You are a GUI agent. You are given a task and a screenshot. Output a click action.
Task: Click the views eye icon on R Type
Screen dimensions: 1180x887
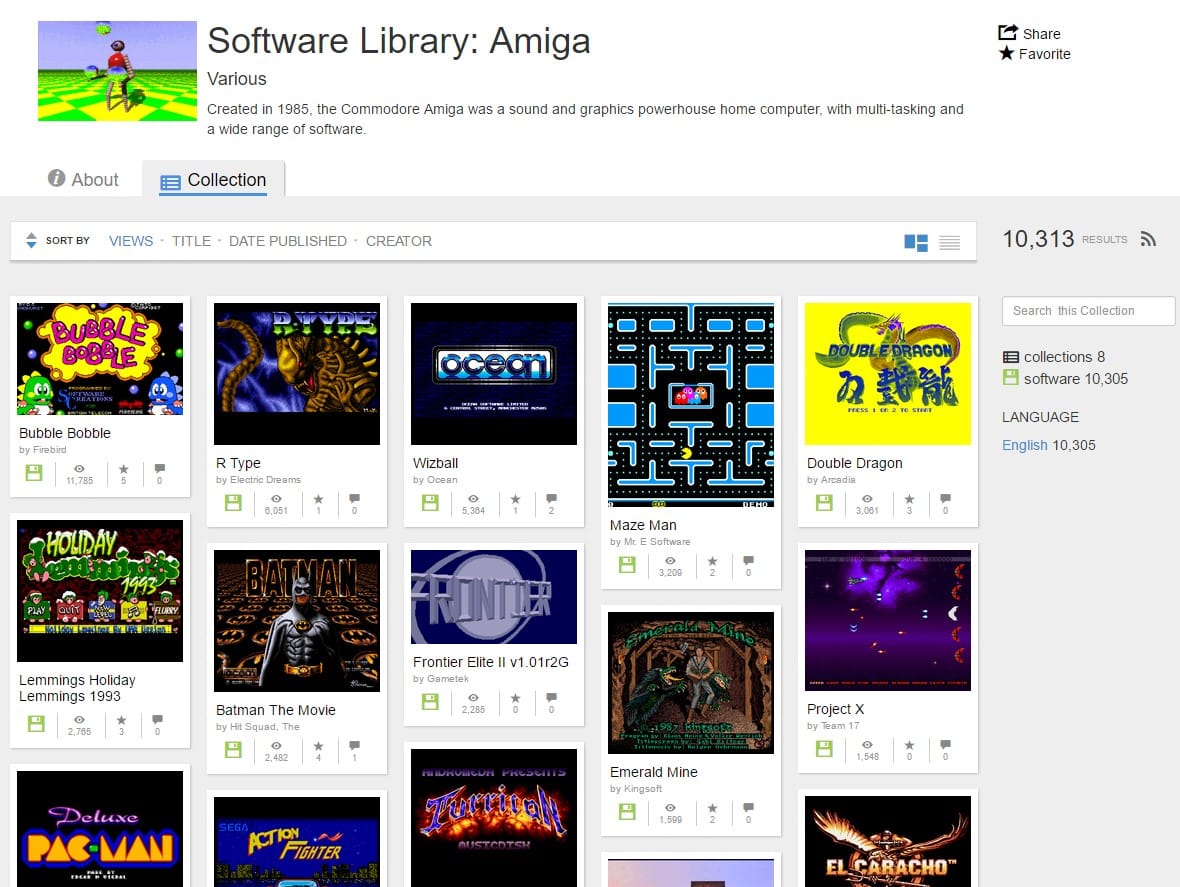pyautogui.click(x=276, y=499)
